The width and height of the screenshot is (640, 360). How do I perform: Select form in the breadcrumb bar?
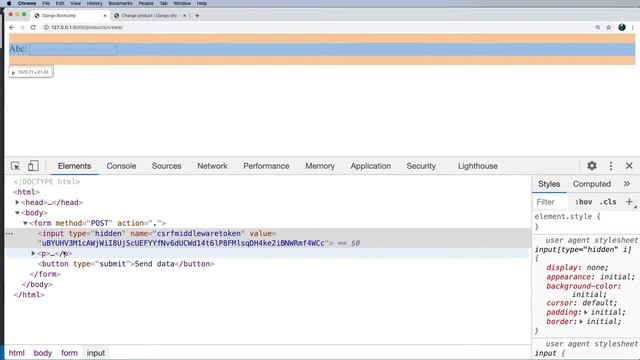[69, 353]
